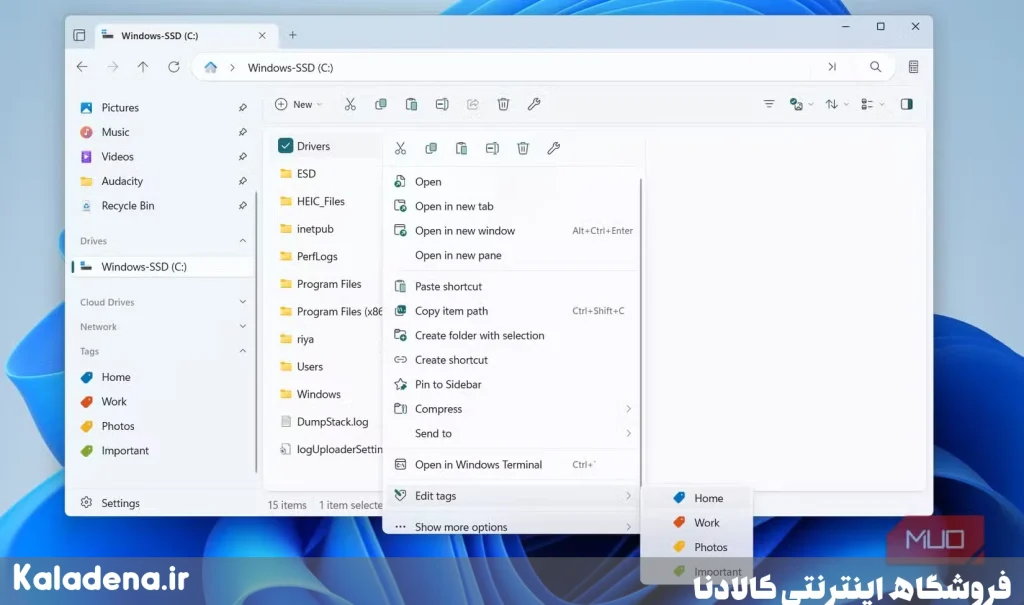Click the Copy icon in the main toolbar
The height and width of the screenshot is (605, 1024).
[x=381, y=105]
